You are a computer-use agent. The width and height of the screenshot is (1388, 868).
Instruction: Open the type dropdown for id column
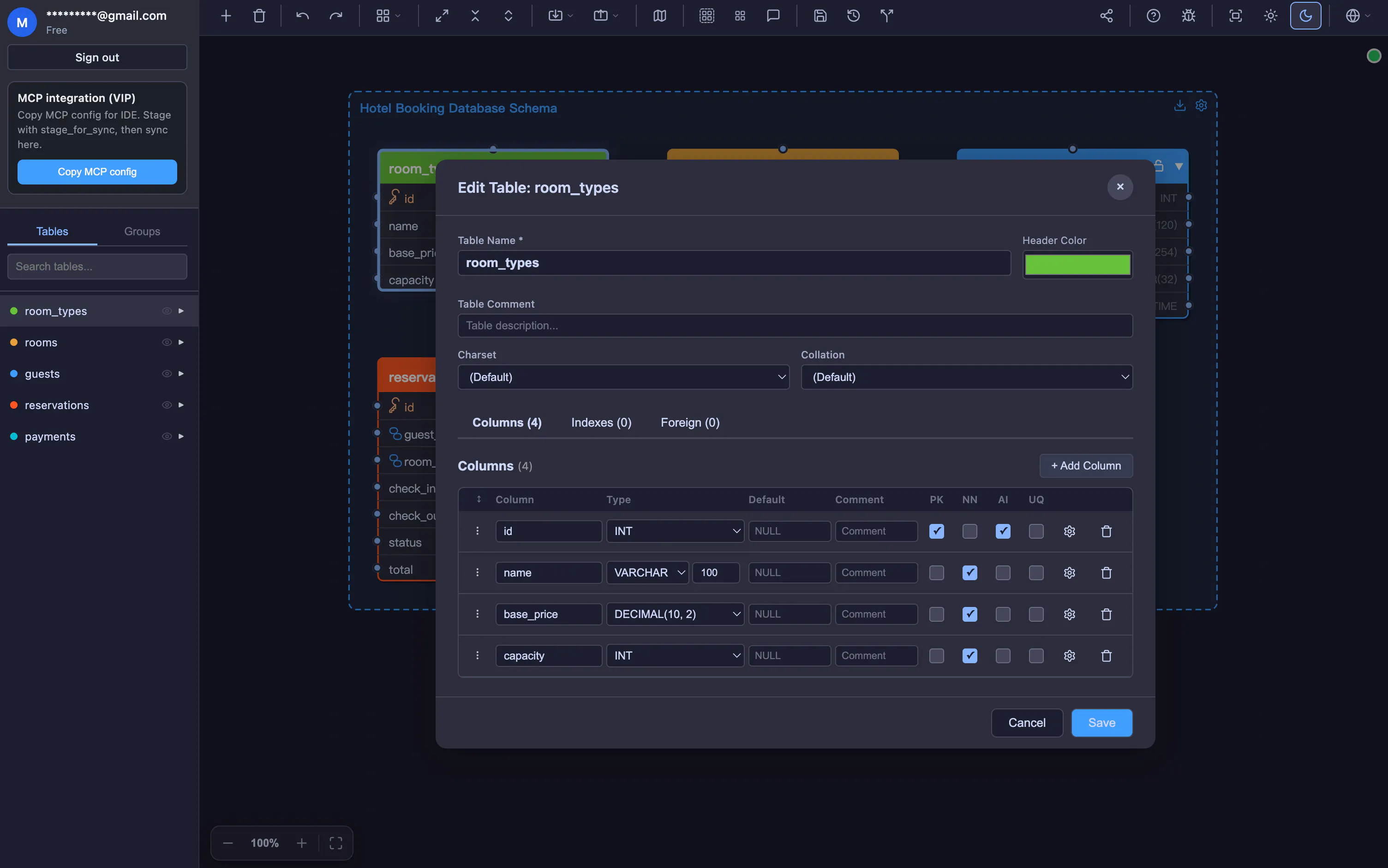click(x=676, y=532)
